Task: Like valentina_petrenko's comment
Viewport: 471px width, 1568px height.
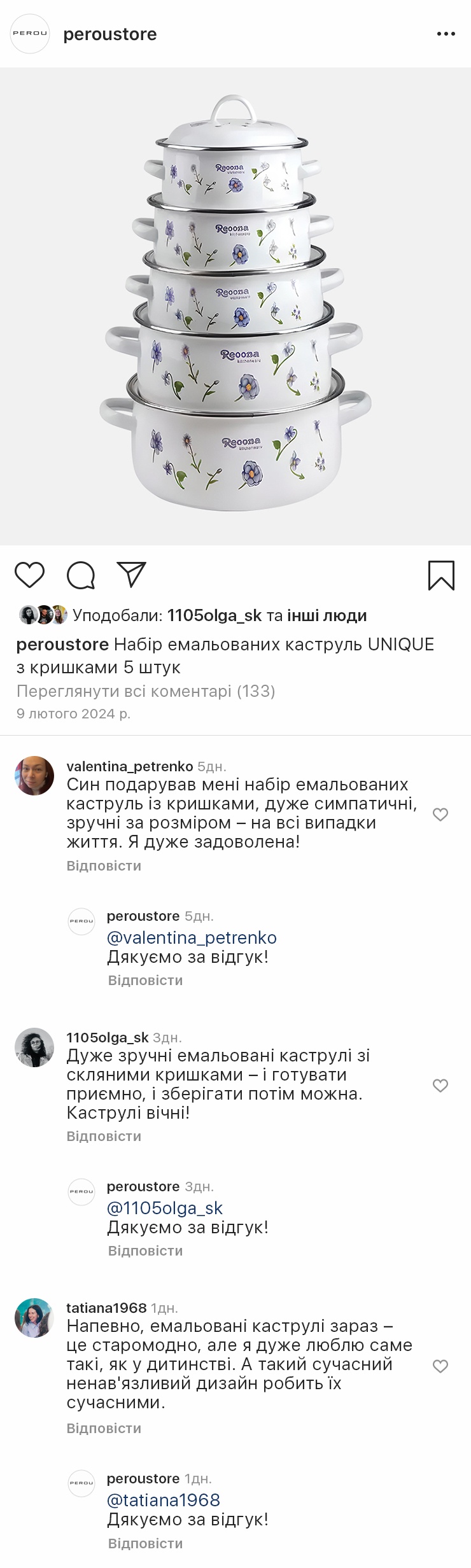Action: coord(440,815)
